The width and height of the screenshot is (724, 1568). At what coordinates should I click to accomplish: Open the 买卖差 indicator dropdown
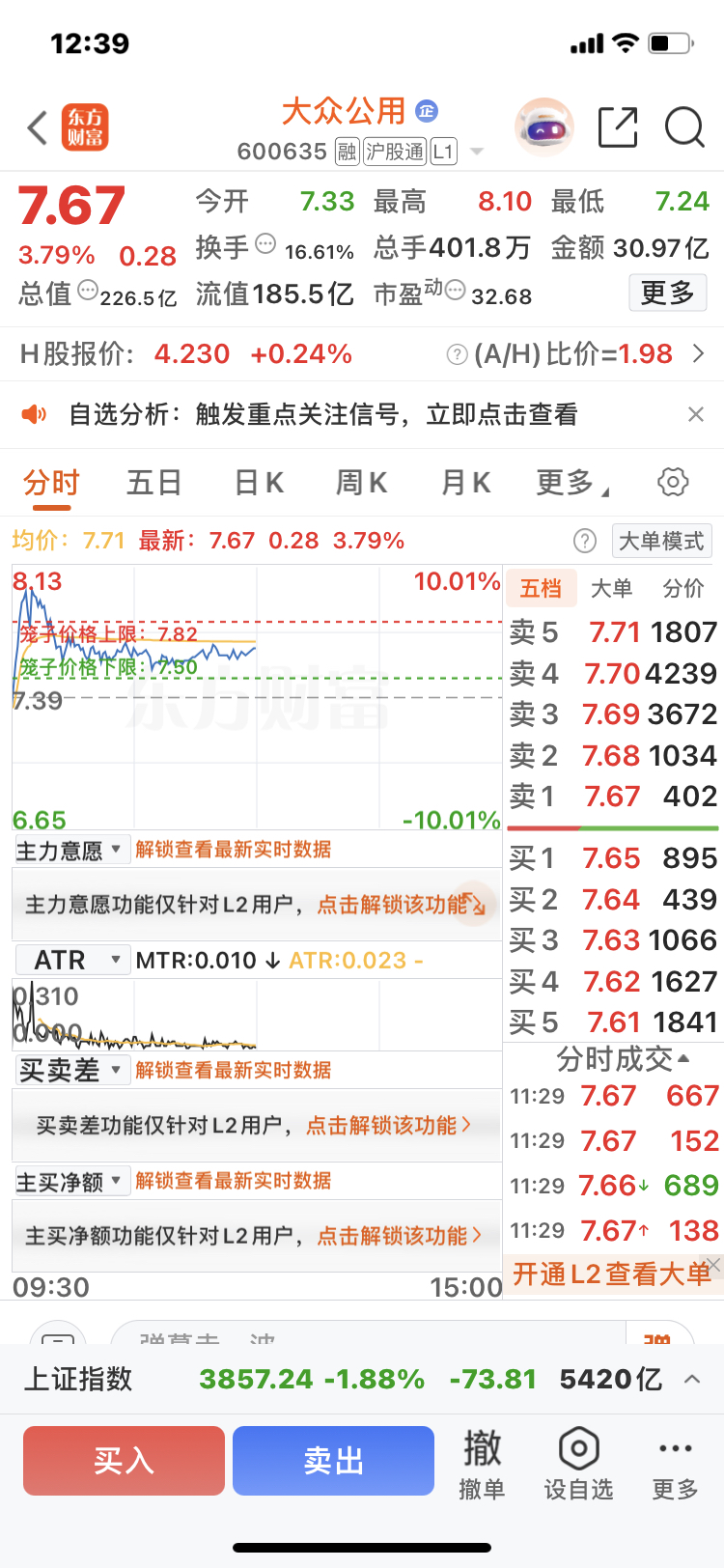(71, 1071)
